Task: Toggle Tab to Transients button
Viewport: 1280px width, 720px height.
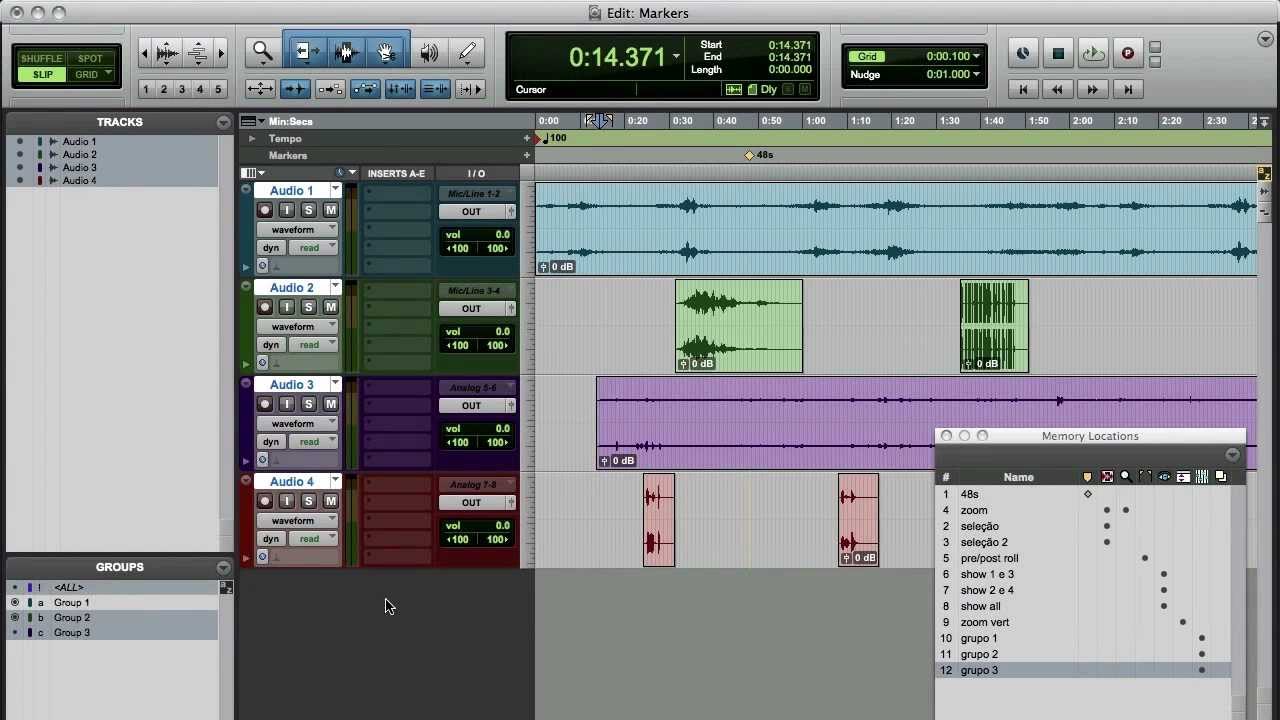Action: [x=295, y=89]
